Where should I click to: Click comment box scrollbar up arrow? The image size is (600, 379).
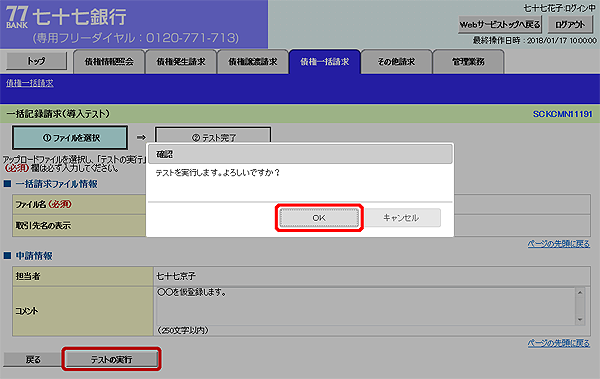pos(580,292)
